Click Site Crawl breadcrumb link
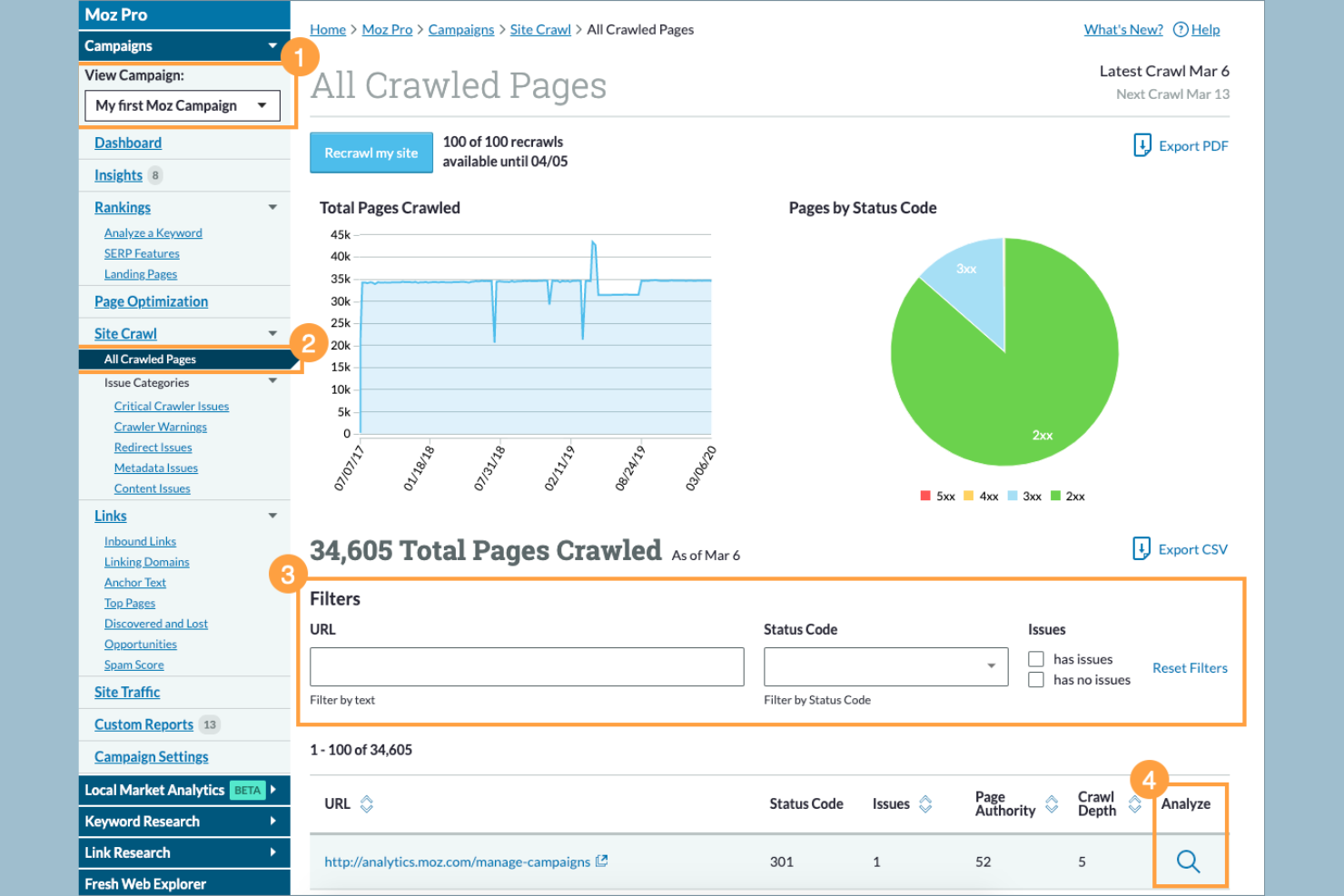Image resolution: width=1344 pixels, height=896 pixels. pos(540,30)
